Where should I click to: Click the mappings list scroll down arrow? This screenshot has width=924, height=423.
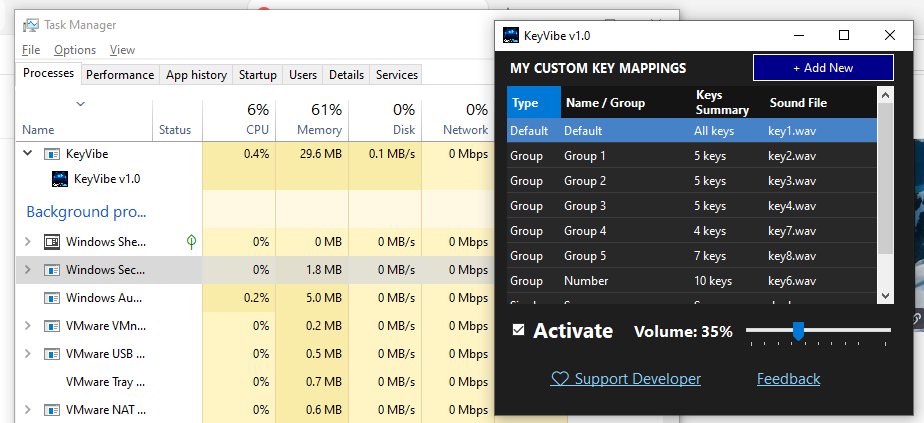(885, 295)
